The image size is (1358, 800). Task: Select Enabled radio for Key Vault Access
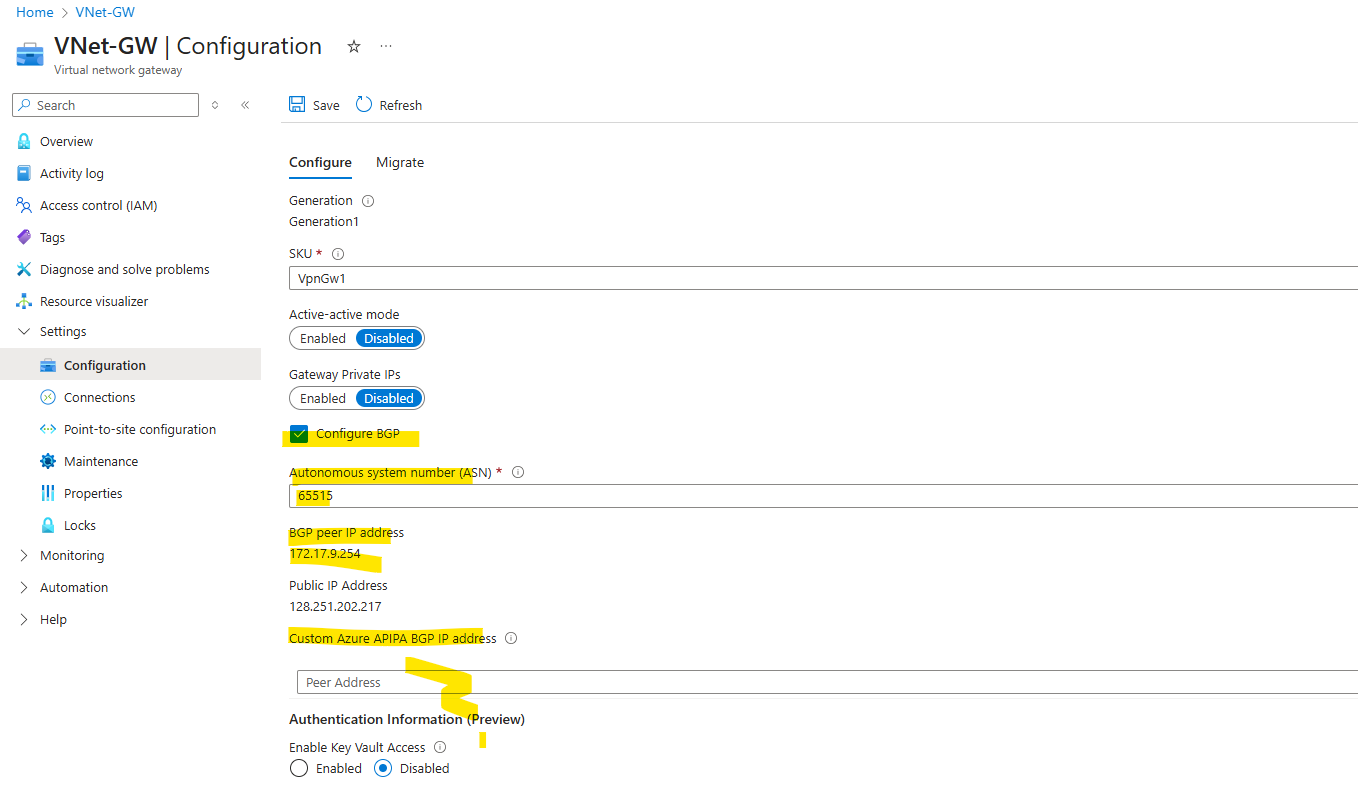(298, 769)
